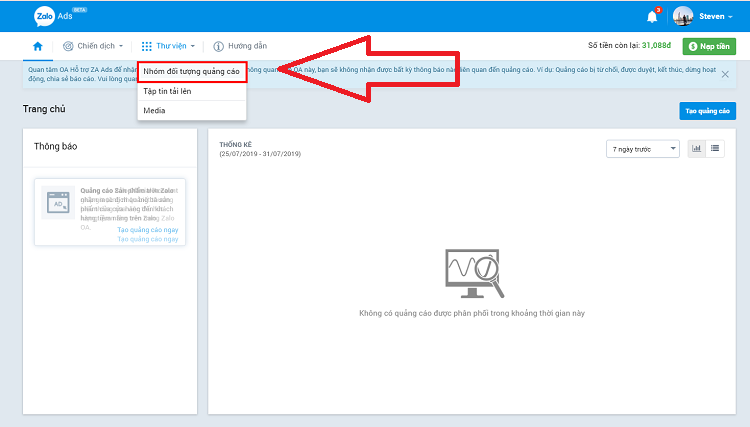Open the Hướng dẫn guide tab
The image size is (750, 427).
(240, 46)
